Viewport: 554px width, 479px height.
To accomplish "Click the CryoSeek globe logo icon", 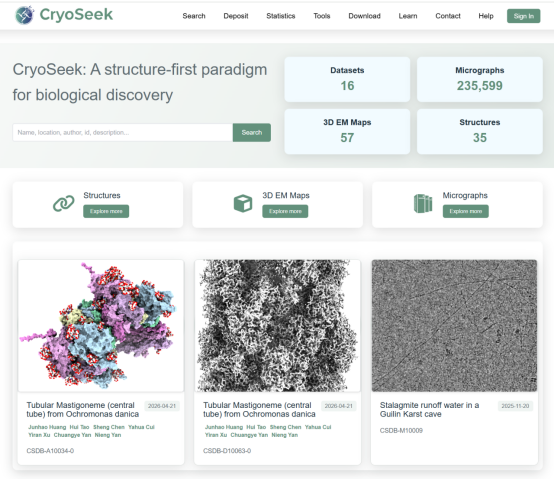I will point(24,15).
